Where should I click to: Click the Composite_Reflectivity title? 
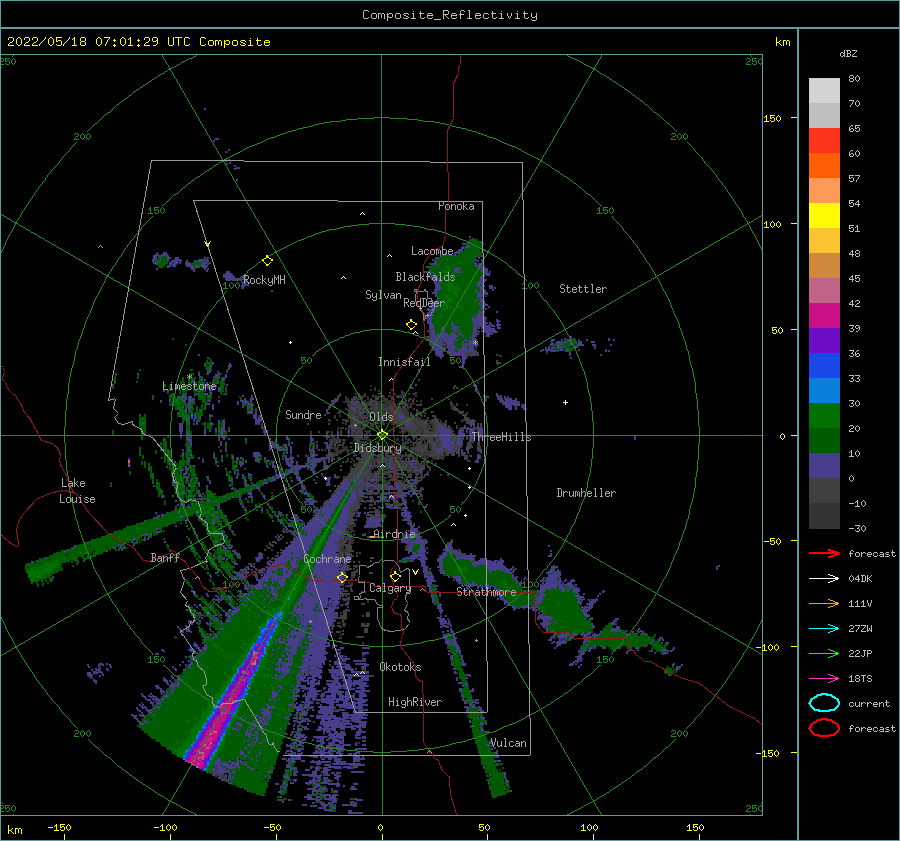pyautogui.click(x=450, y=15)
